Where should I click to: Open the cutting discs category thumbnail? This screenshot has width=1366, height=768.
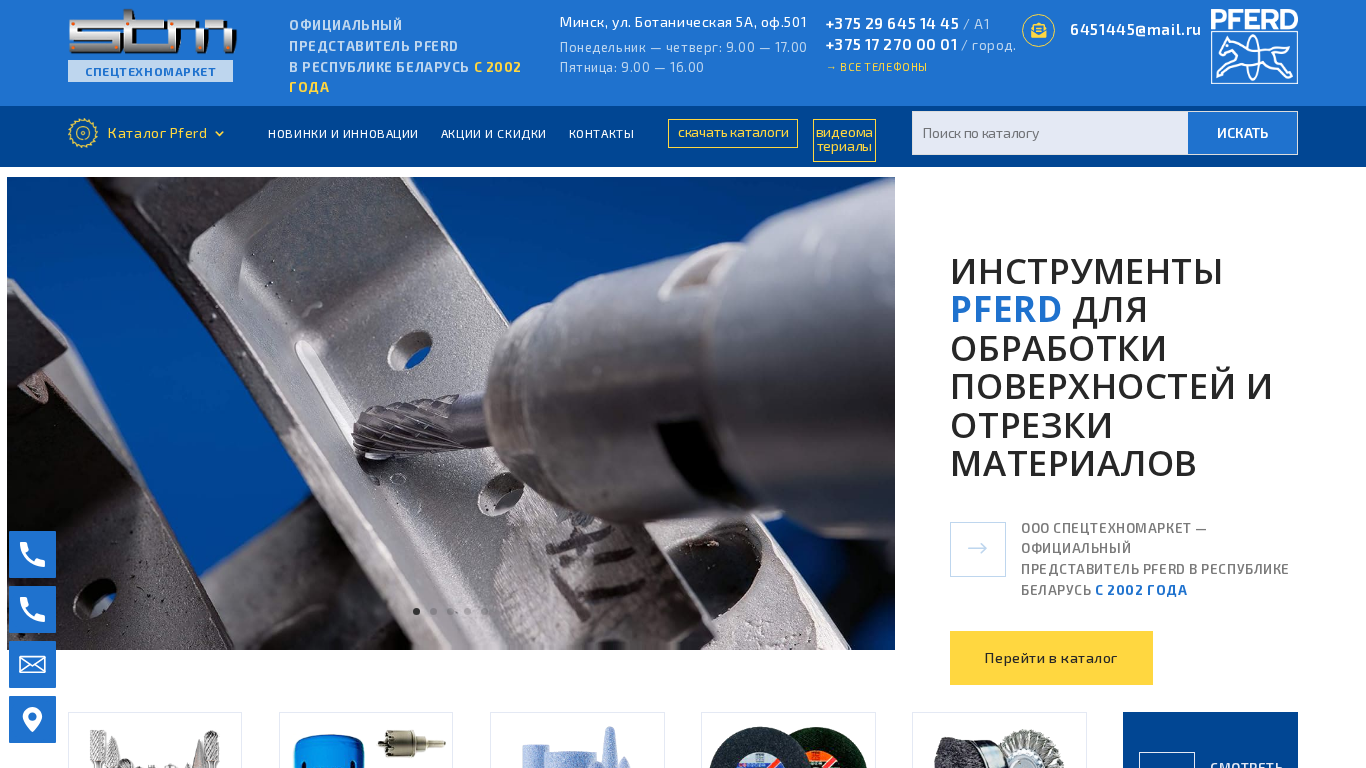[x=788, y=740]
